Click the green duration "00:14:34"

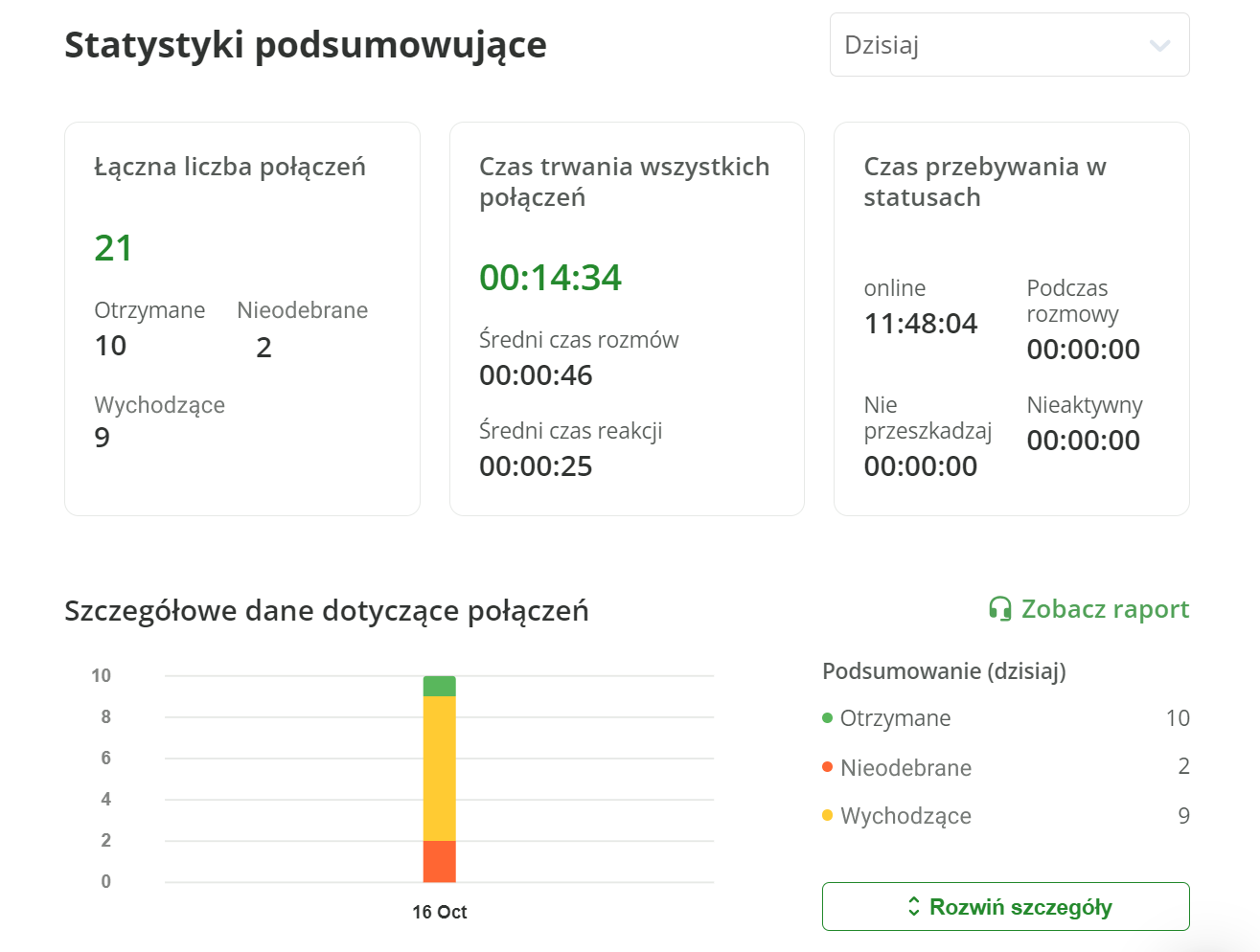(x=550, y=279)
